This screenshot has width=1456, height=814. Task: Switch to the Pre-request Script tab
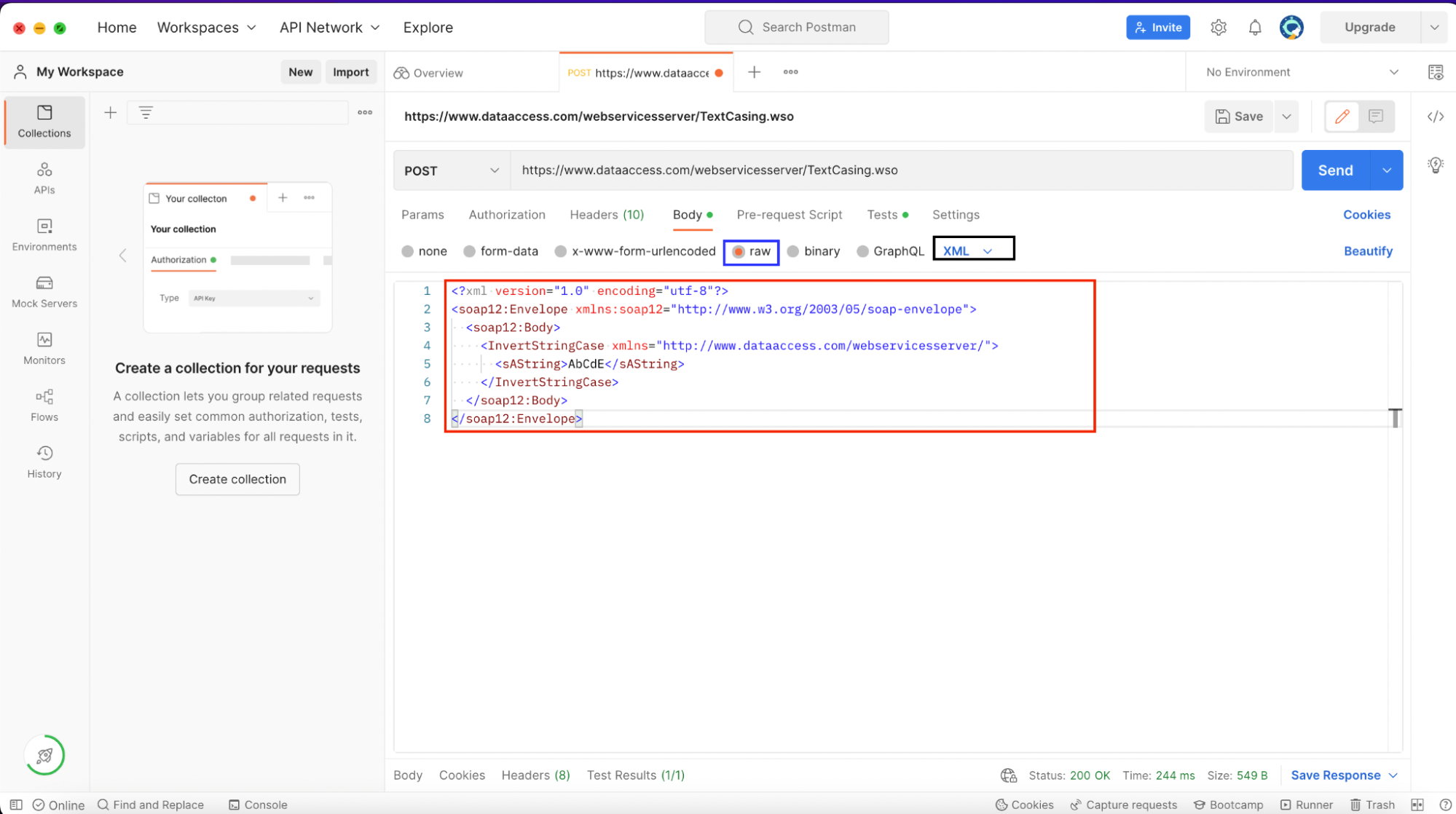(790, 214)
